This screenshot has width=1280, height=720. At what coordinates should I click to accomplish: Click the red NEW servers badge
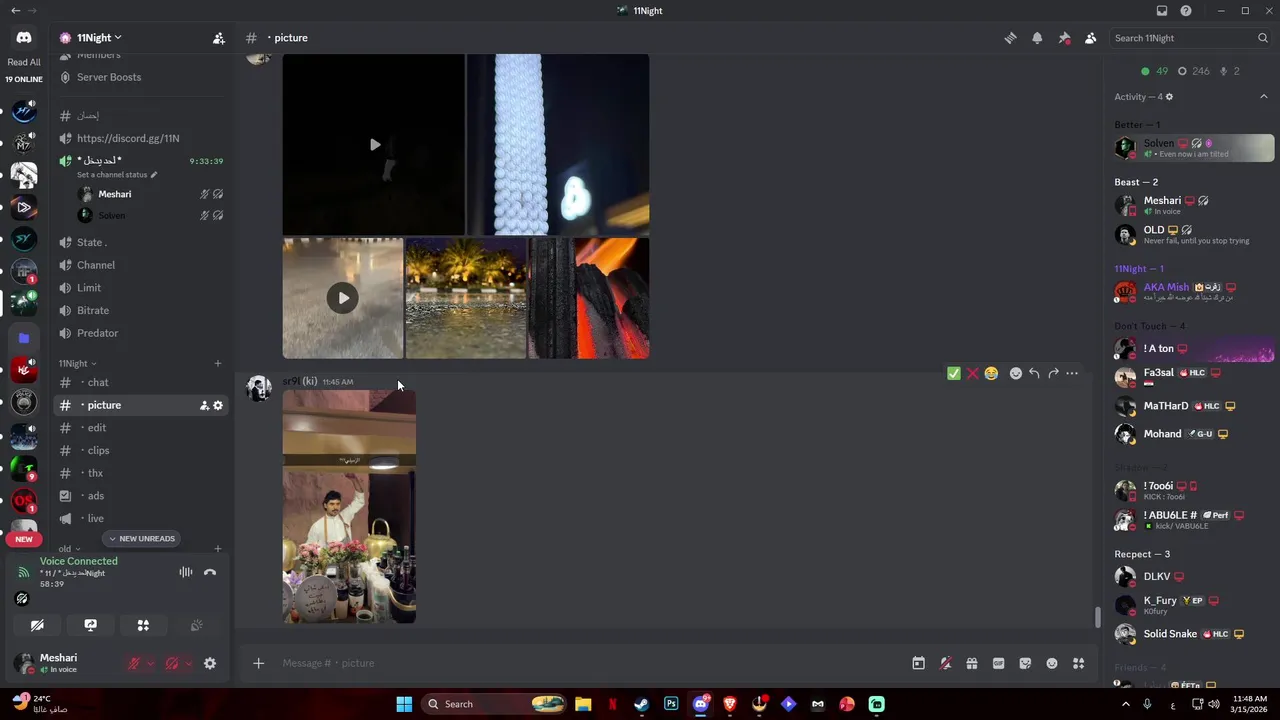point(24,539)
